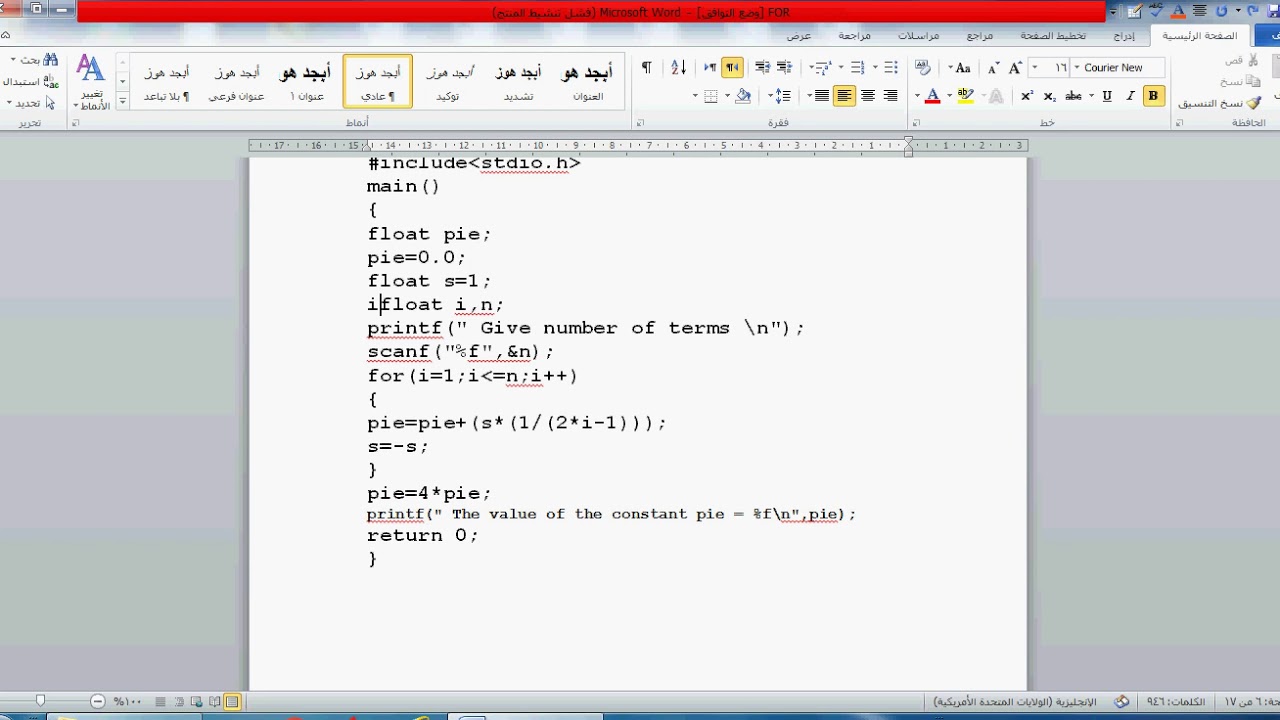Viewport: 1280px width, 720px height.
Task: Click the Decrease Indent icon
Action: point(784,68)
